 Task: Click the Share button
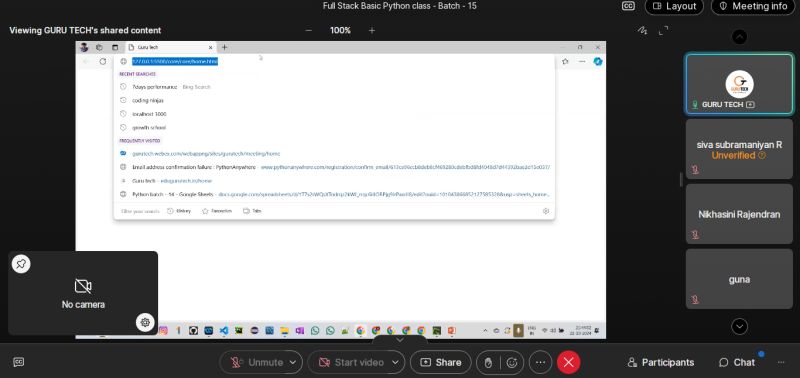441,362
